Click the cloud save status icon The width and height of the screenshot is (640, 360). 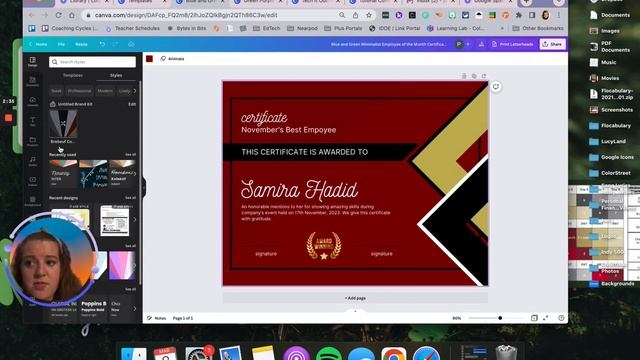[131, 44]
